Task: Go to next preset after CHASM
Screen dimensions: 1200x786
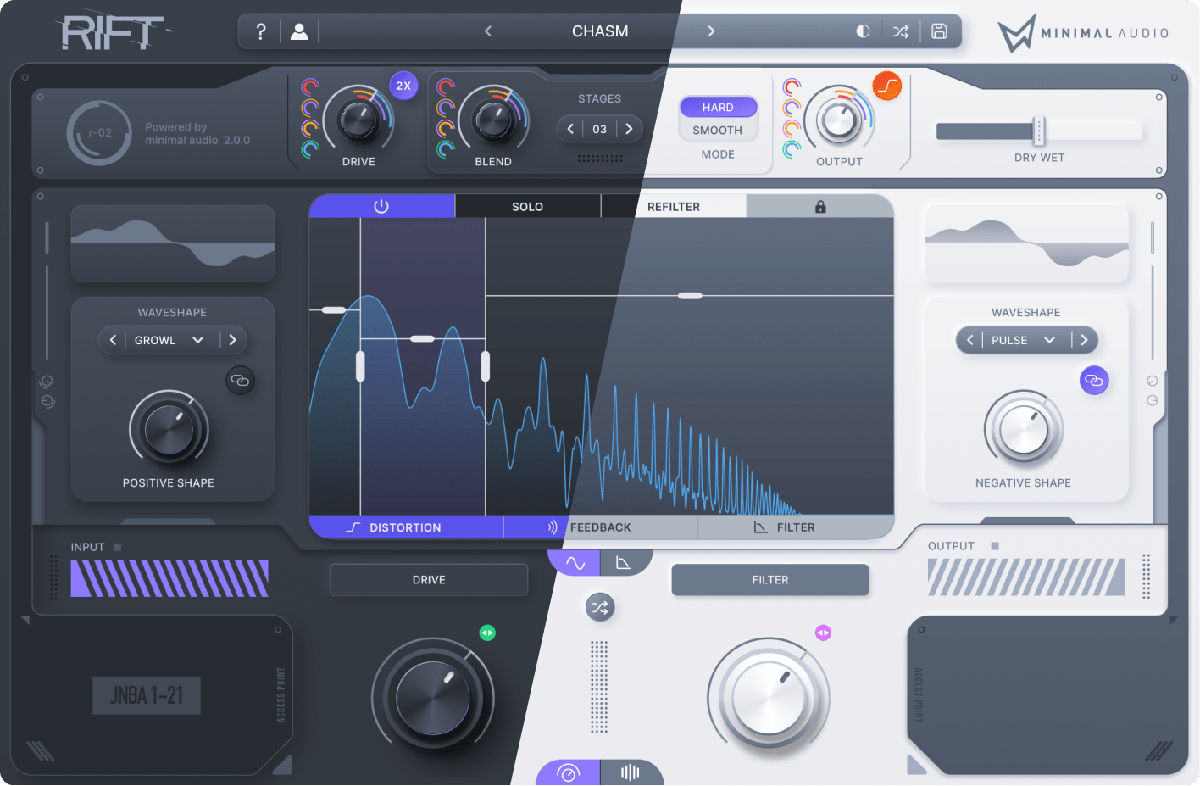Action: coord(711,31)
